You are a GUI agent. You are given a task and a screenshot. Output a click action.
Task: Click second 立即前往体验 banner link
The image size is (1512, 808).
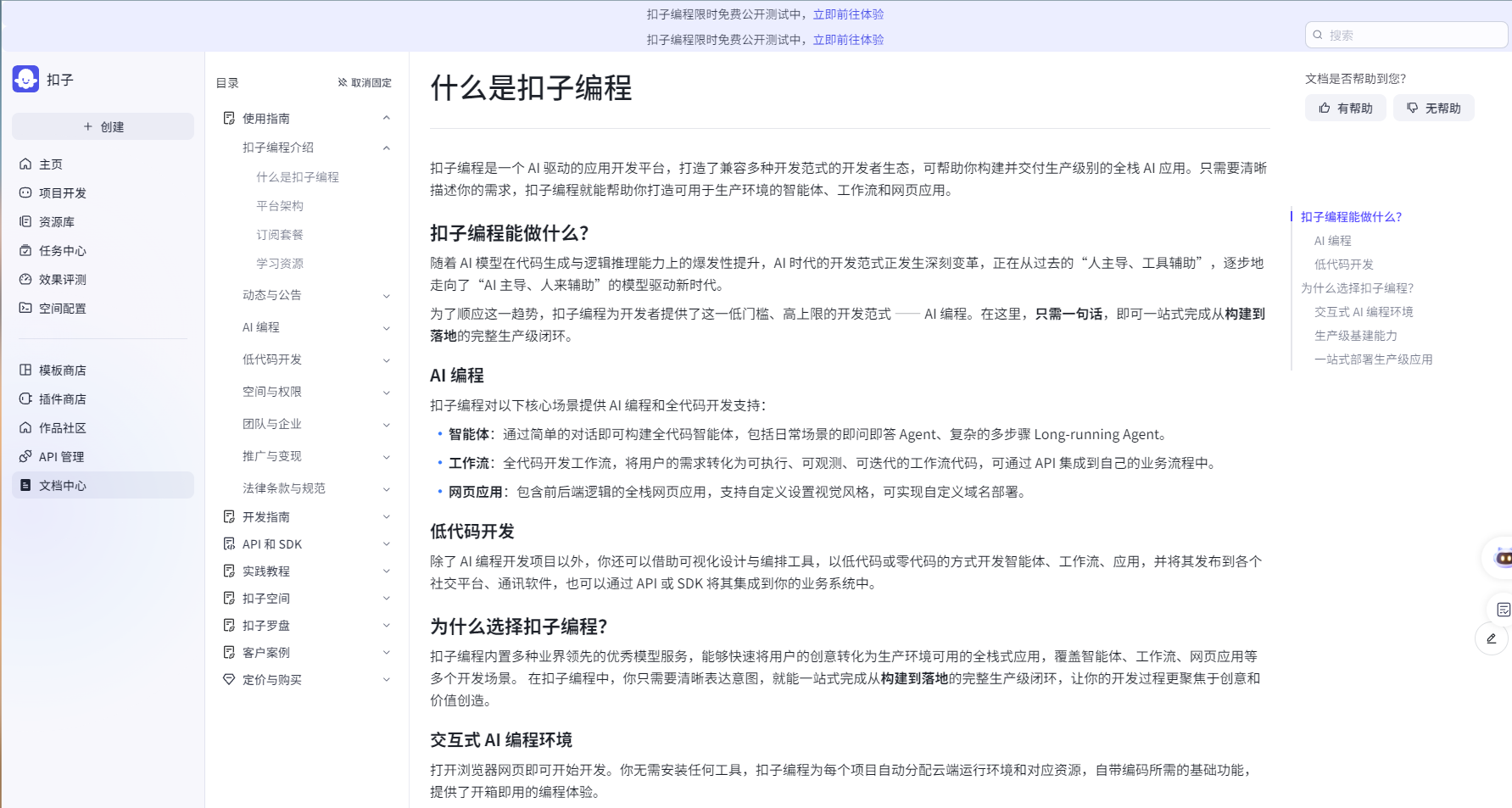[x=848, y=39]
